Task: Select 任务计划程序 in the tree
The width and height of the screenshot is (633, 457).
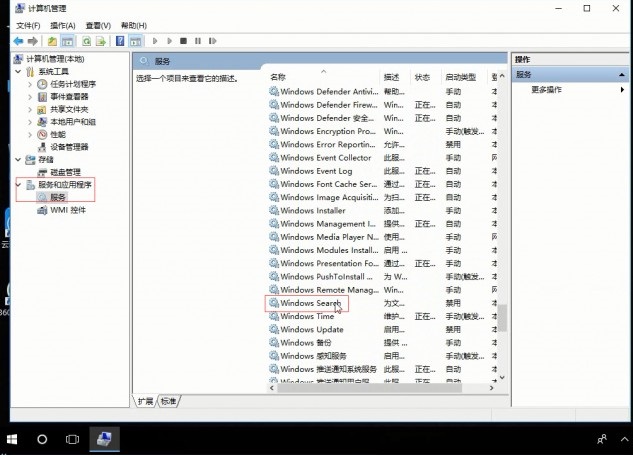Action: [73, 84]
